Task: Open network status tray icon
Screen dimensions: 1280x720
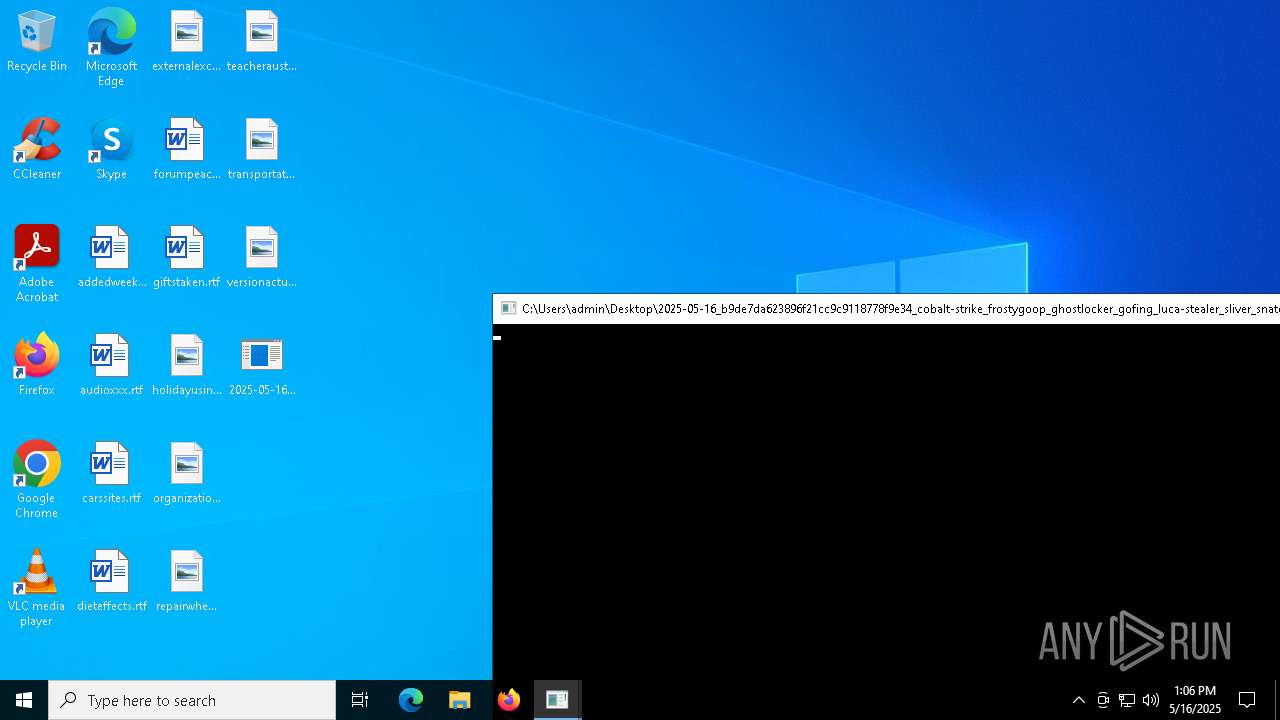Action: point(1127,700)
